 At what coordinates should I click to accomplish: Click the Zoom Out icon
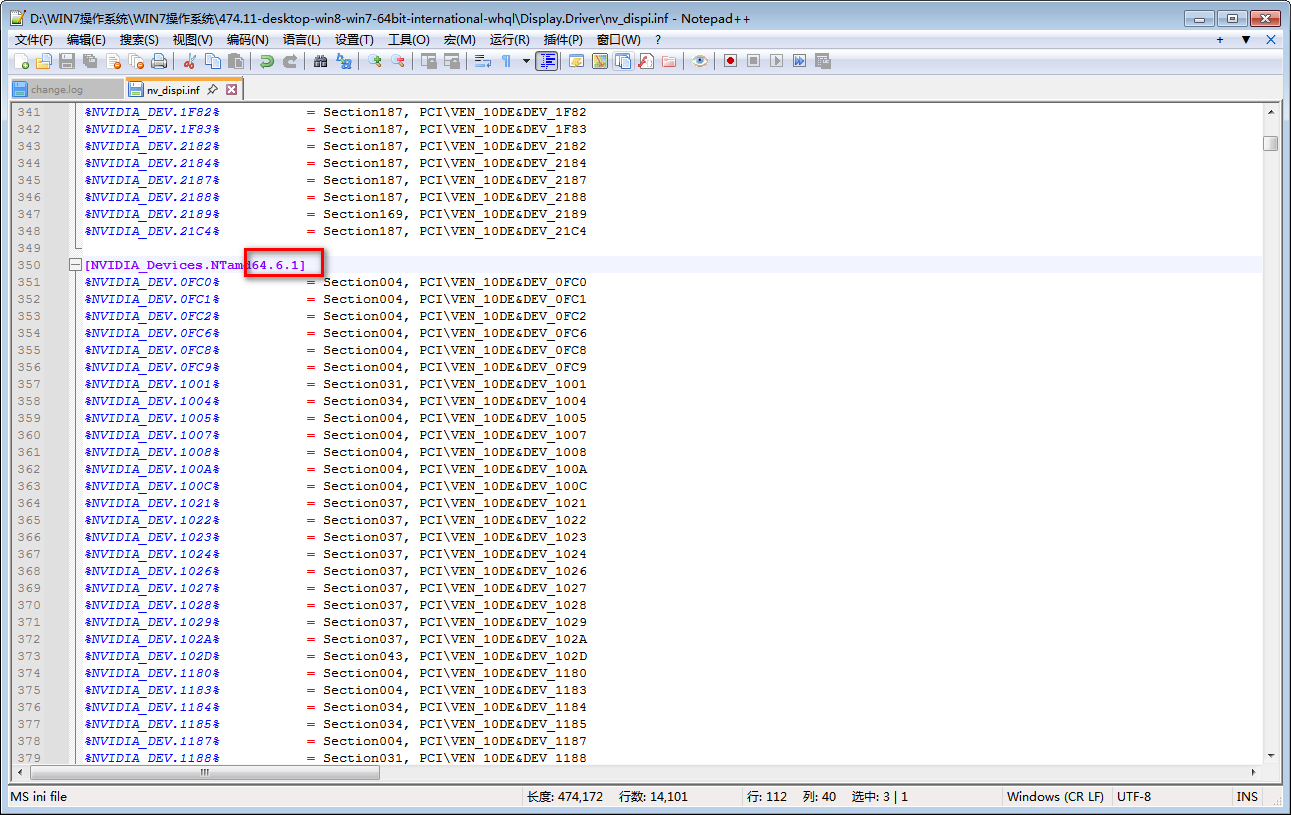pyautogui.click(x=398, y=61)
